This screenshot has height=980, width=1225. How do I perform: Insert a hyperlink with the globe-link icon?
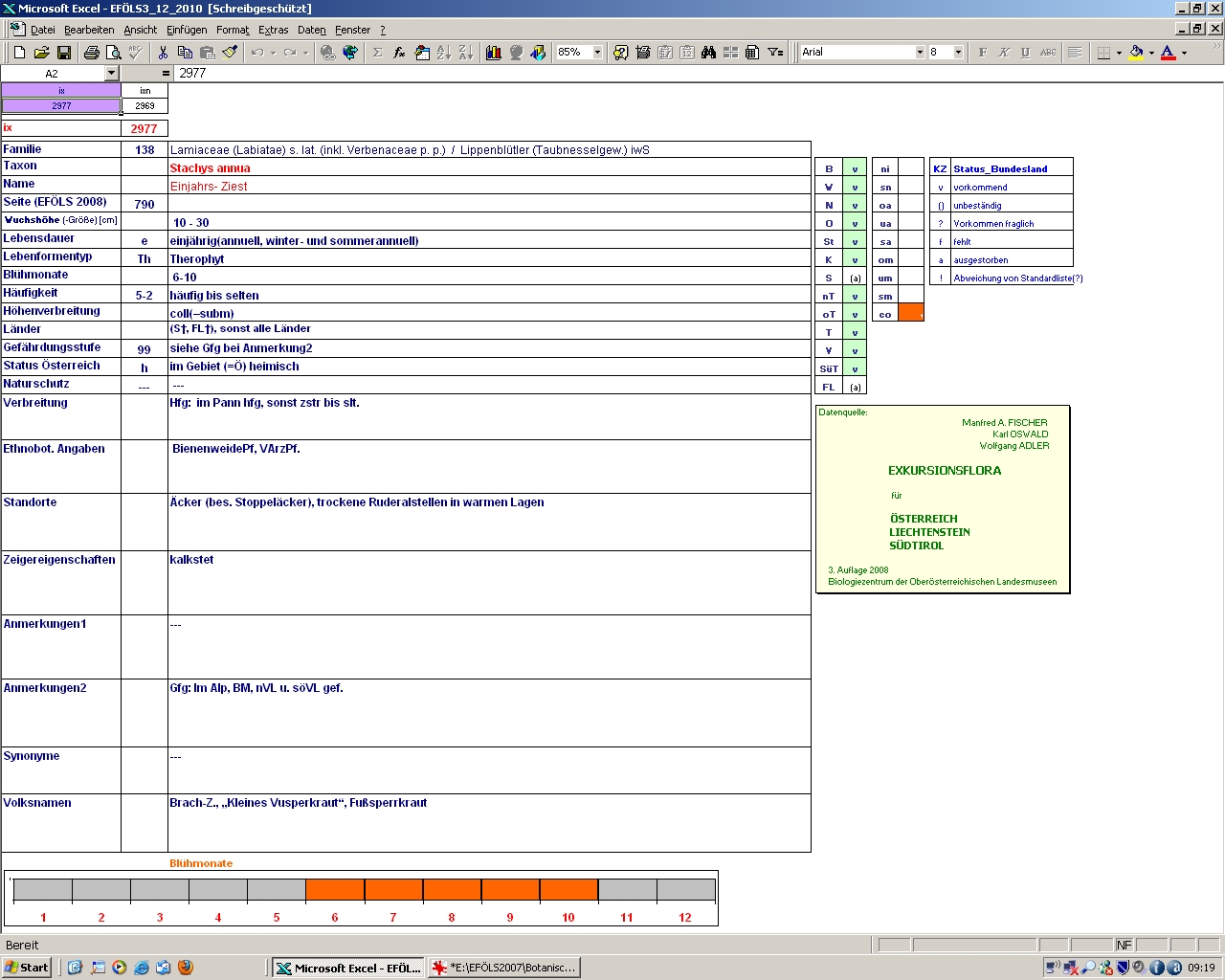click(x=327, y=53)
